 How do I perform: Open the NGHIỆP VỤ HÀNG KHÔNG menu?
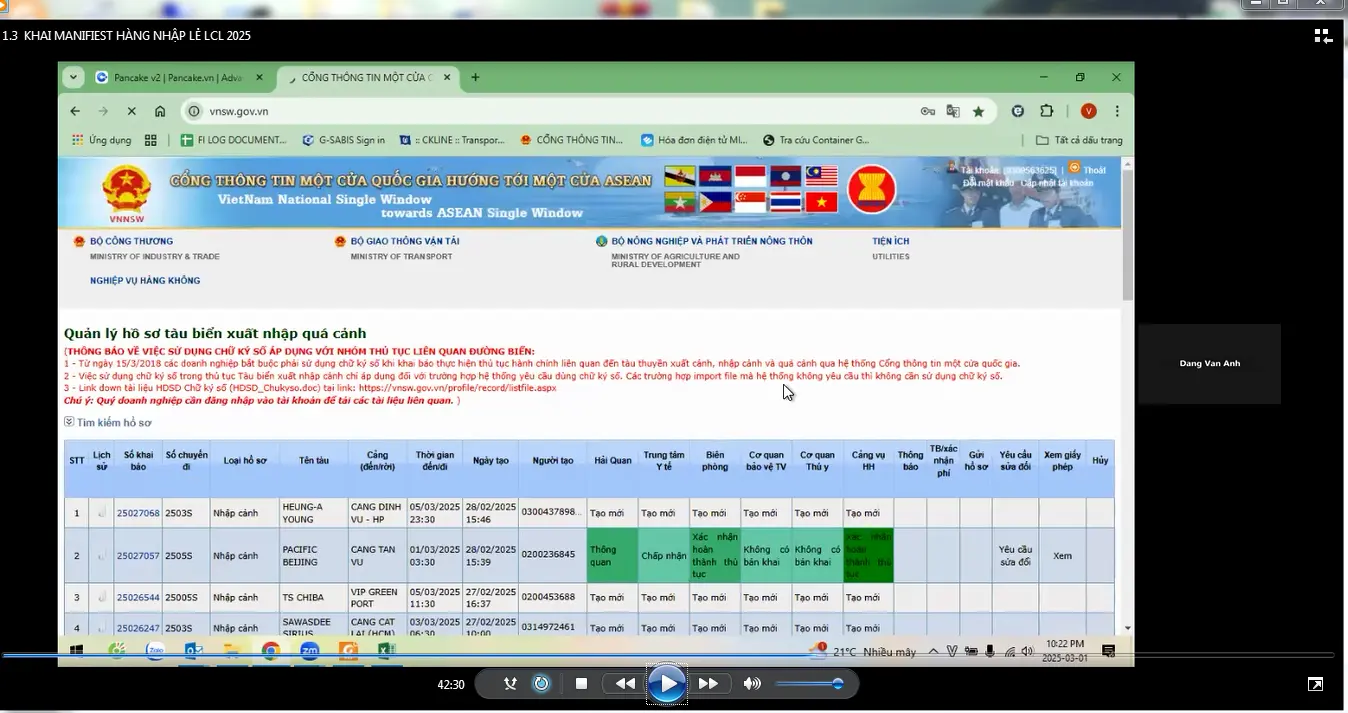[145, 281]
